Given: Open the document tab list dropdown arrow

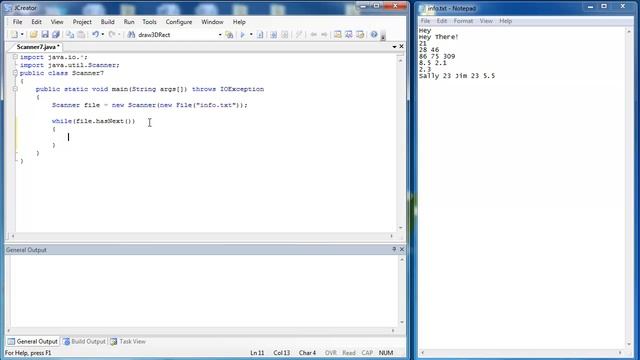Looking at the screenshot, I should pyautogui.click(x=394, y=47).
